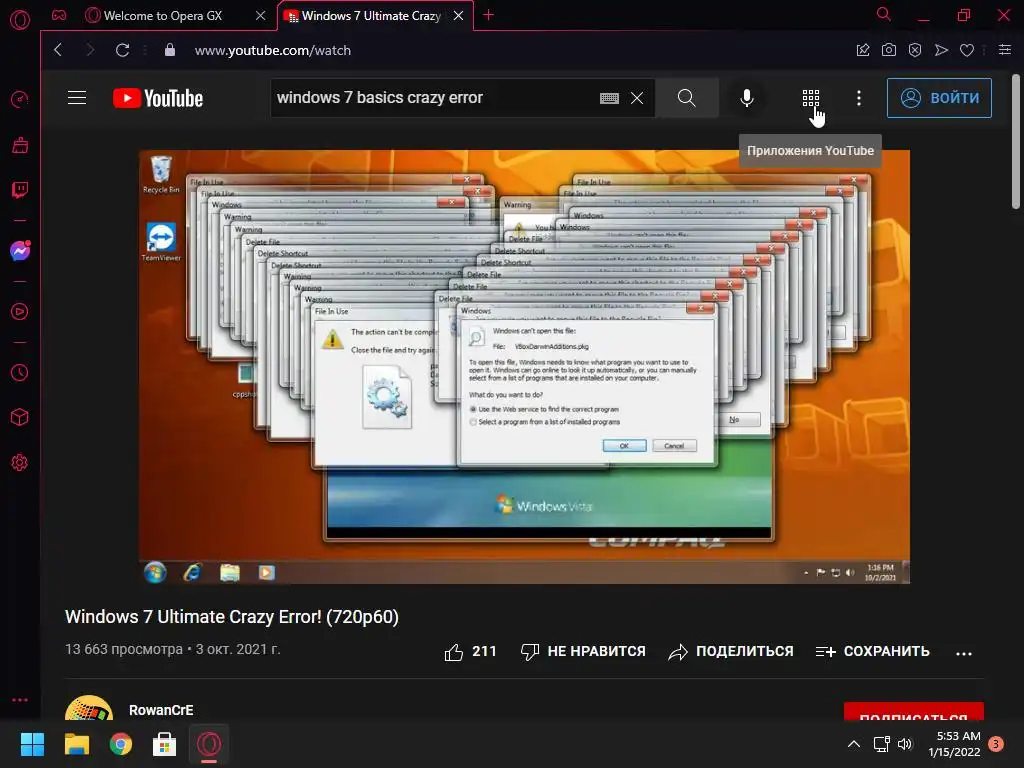Open GX Control speedometer icon in sidebar
The image size is (1024, 768).
(x=20, y=99)
